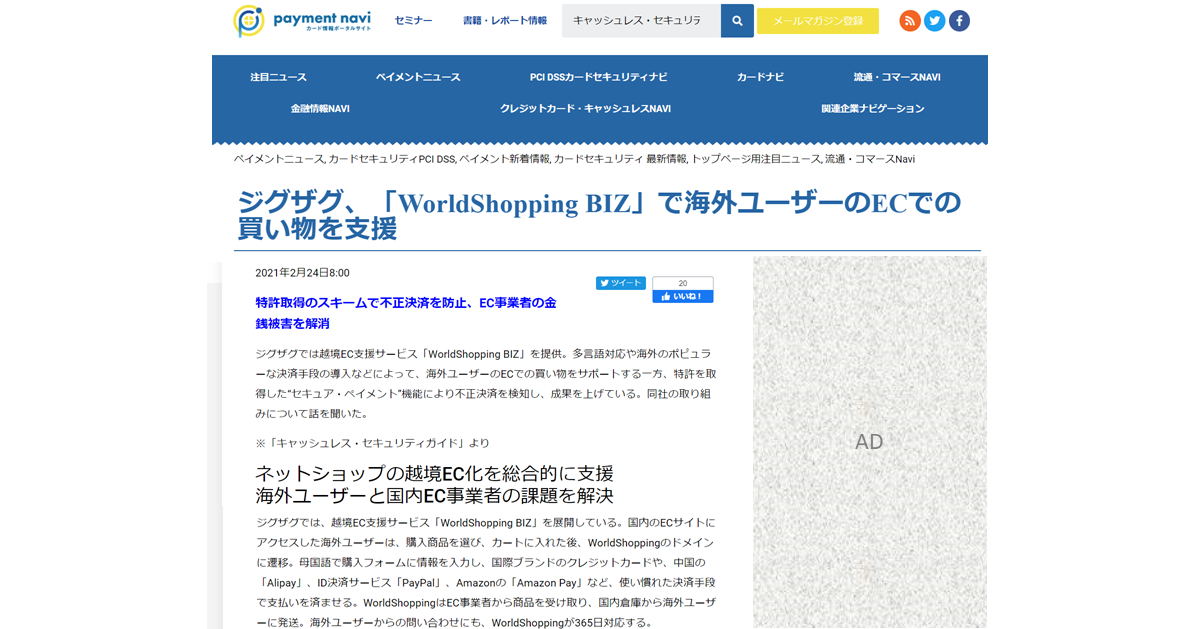Viewport: 1200px width, 629px height.
Task: Click the article title about WorldShopping BIZ
Action: (598, 215)
